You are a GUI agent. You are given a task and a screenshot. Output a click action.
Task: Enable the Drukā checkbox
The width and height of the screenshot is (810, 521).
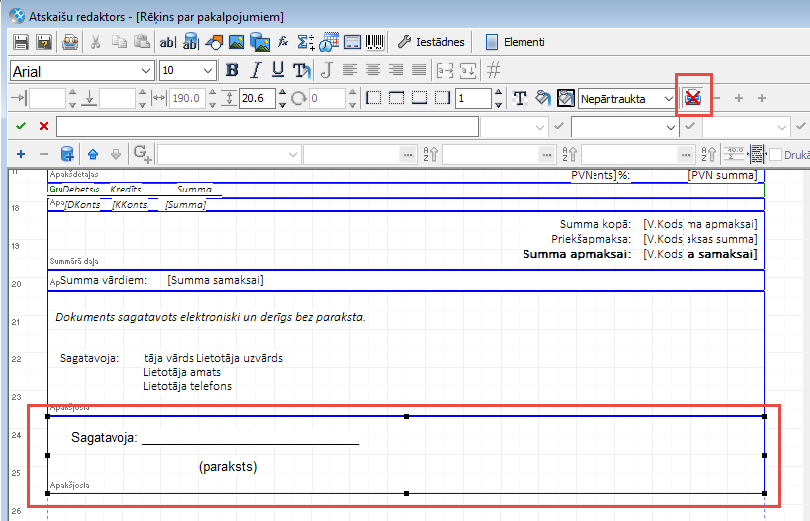[775, 154]
